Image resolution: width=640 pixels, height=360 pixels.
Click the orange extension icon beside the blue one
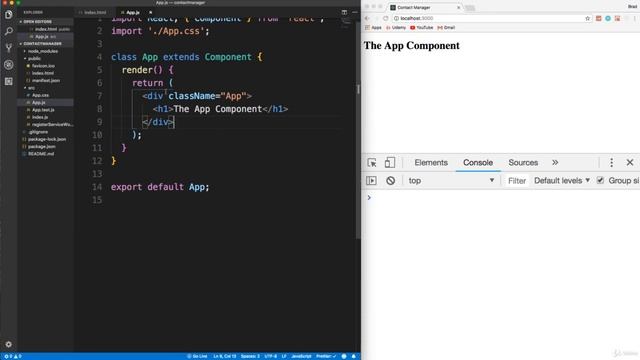(617, 18)
